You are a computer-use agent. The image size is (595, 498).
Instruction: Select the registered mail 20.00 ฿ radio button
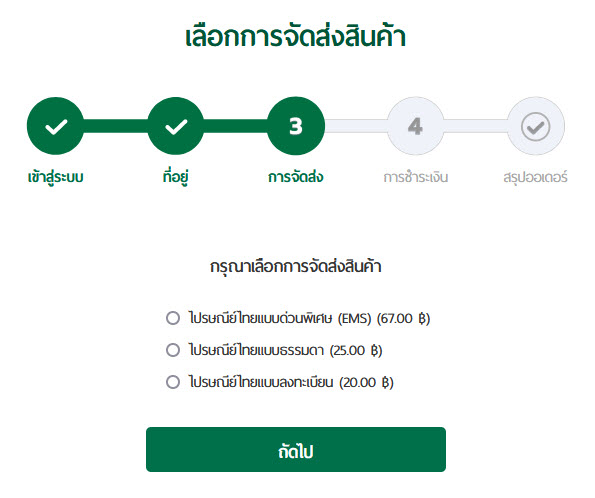pyautogui.click(x=173, y=382)
